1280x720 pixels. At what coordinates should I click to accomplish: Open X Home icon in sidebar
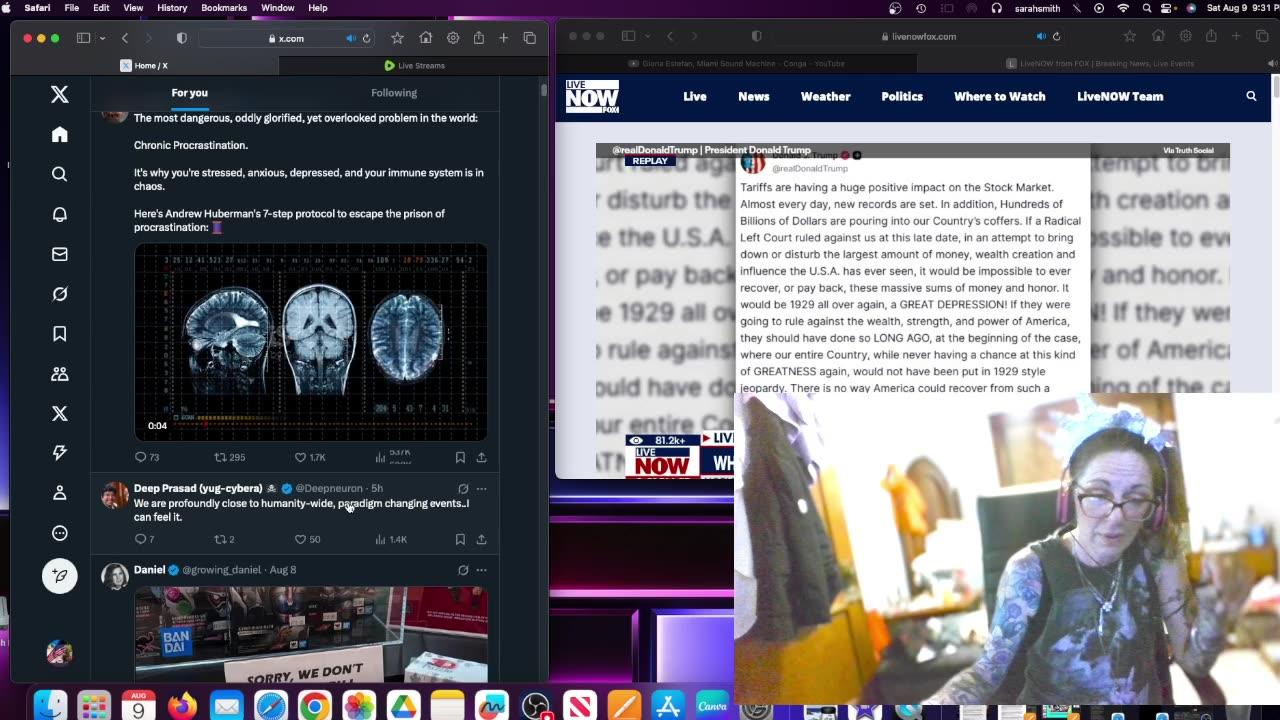(x=60, y=134)
